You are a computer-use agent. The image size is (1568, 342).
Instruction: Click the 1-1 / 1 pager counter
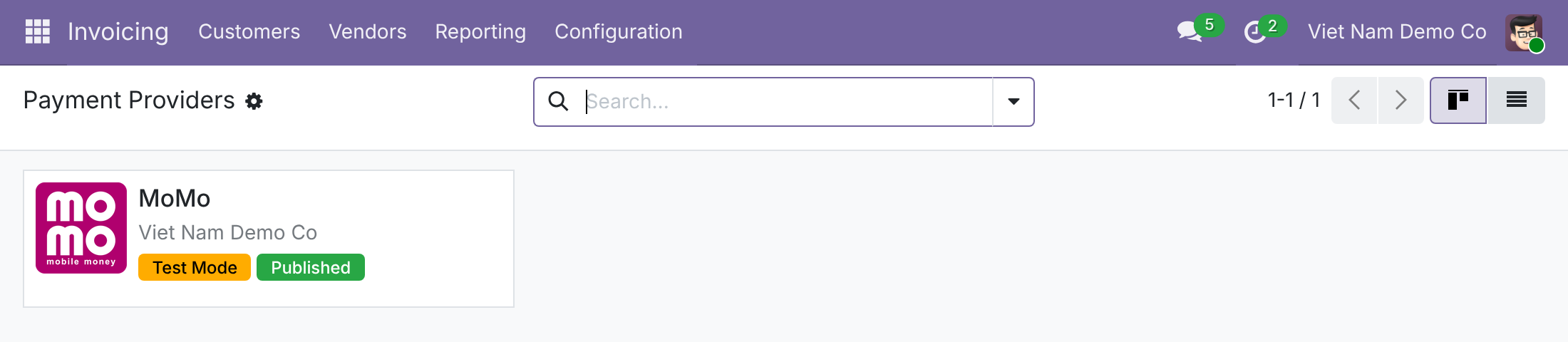(x=1294, y=100)
